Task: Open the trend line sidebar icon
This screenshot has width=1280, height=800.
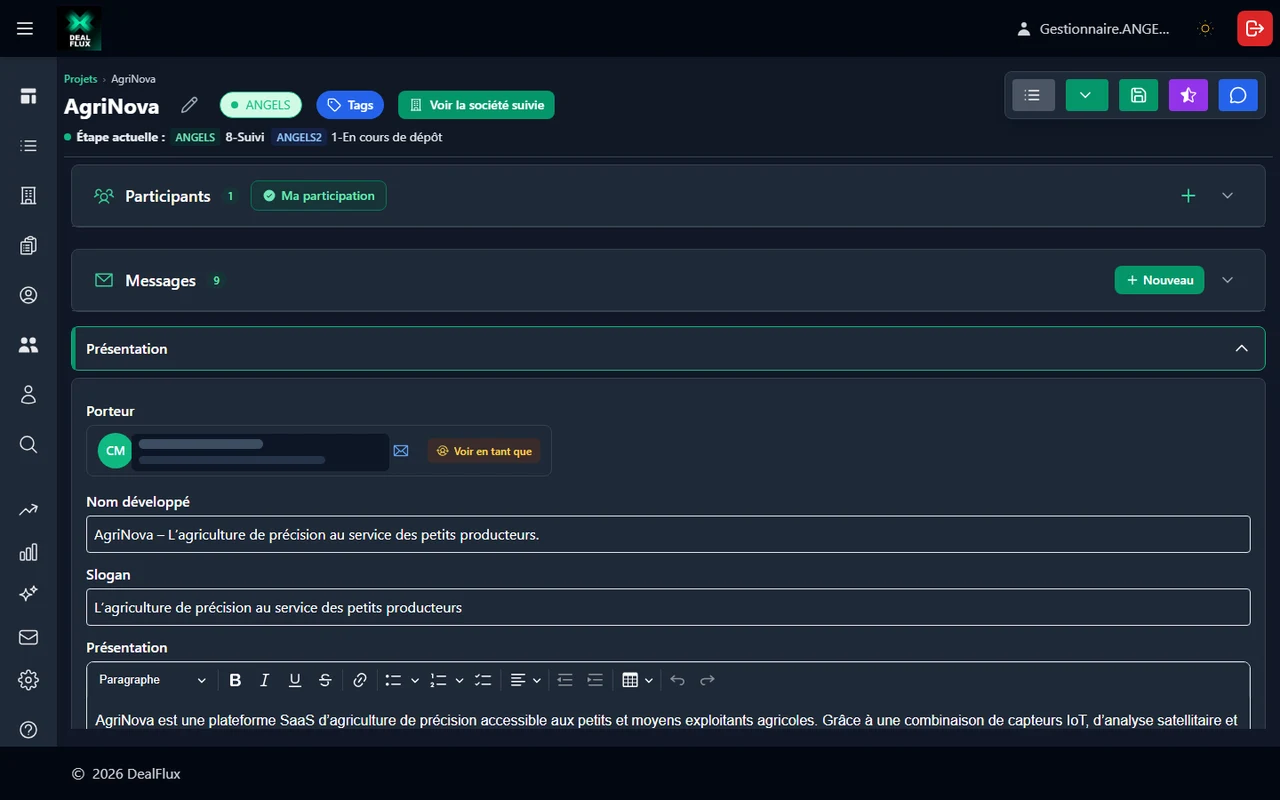Action: click(x=28, y=510)
